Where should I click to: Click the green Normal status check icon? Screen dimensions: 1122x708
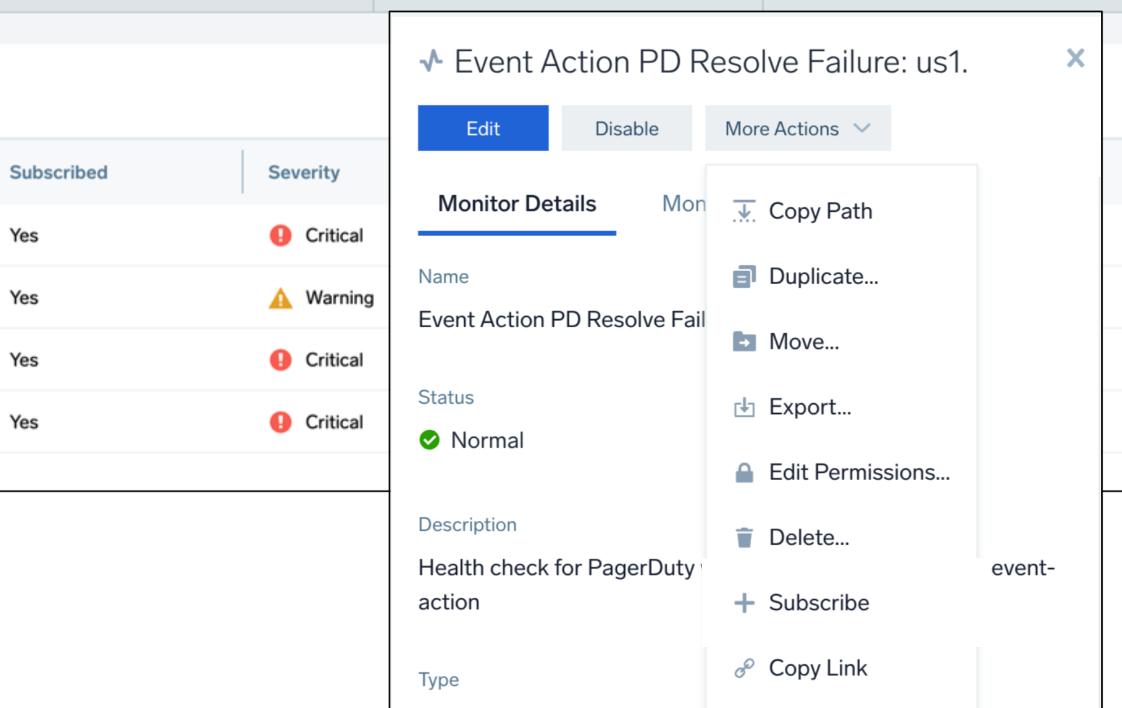click(x=428, y=440)
